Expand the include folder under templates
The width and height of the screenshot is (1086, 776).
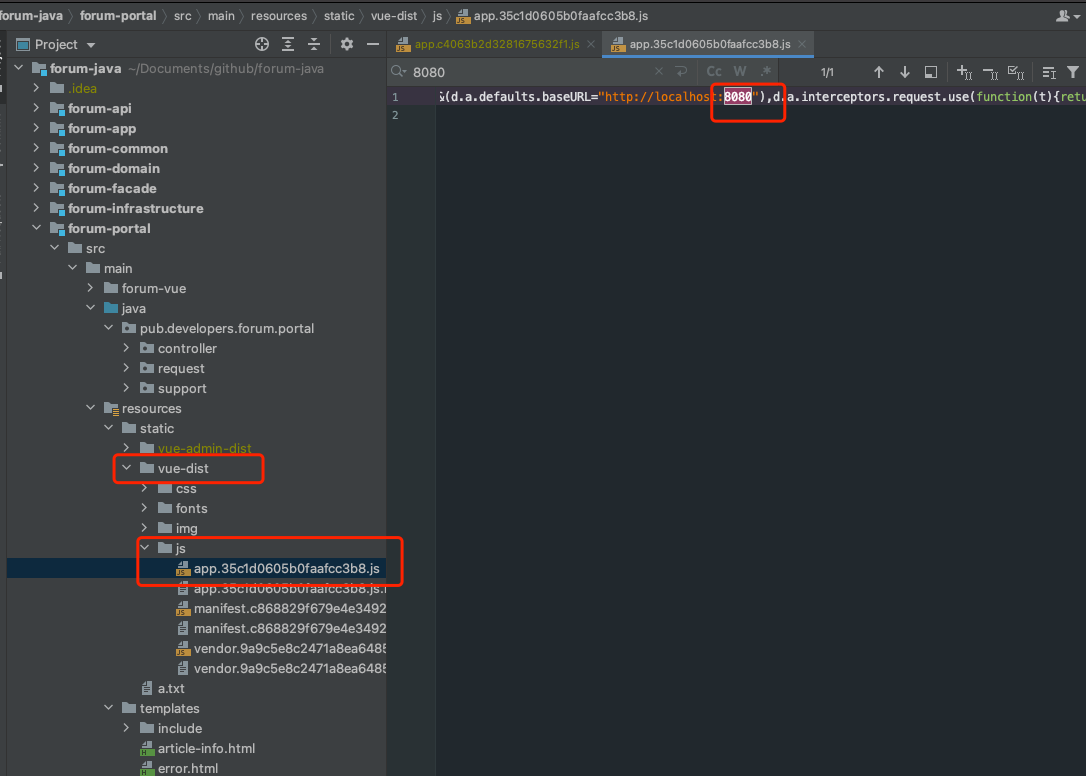[x=126, y=728]
